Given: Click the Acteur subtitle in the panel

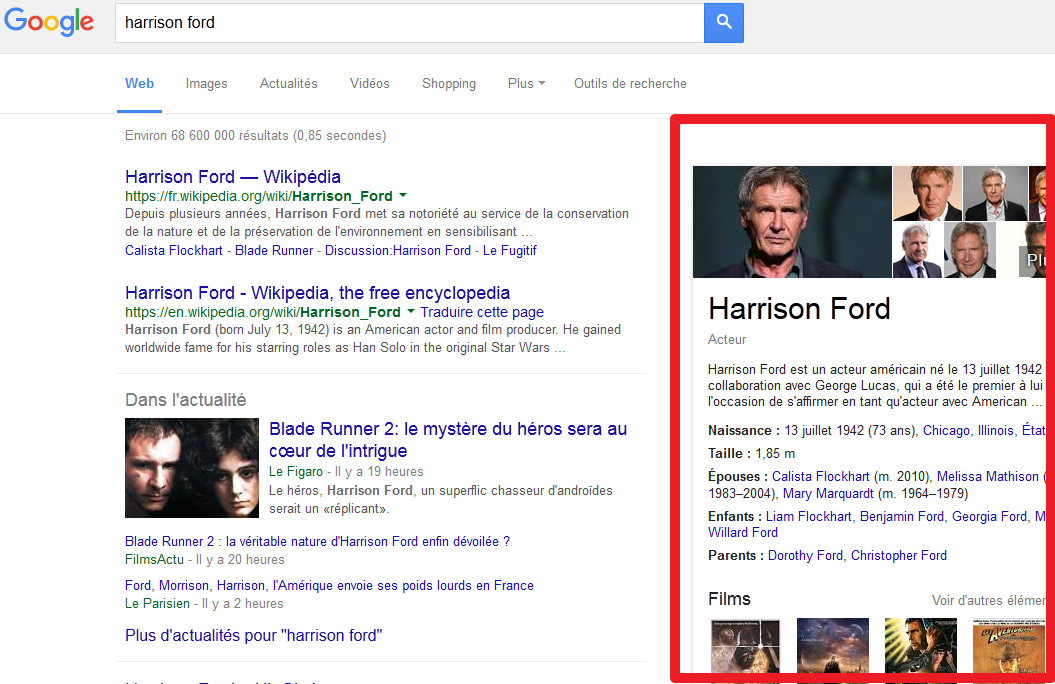Looking at the screenshot, I should (727, 340).
